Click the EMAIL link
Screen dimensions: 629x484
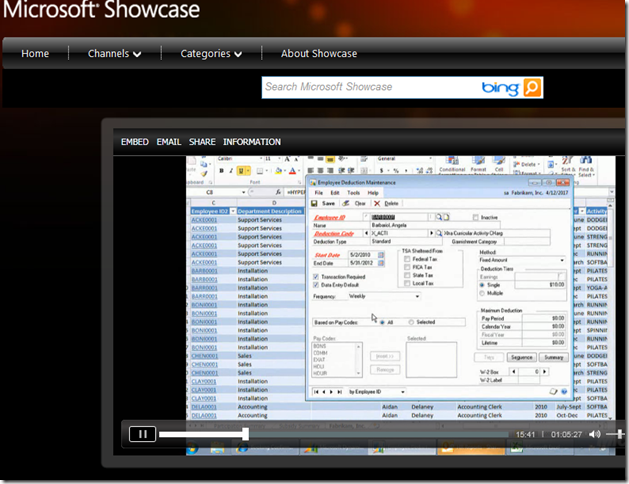pos(169,142)
